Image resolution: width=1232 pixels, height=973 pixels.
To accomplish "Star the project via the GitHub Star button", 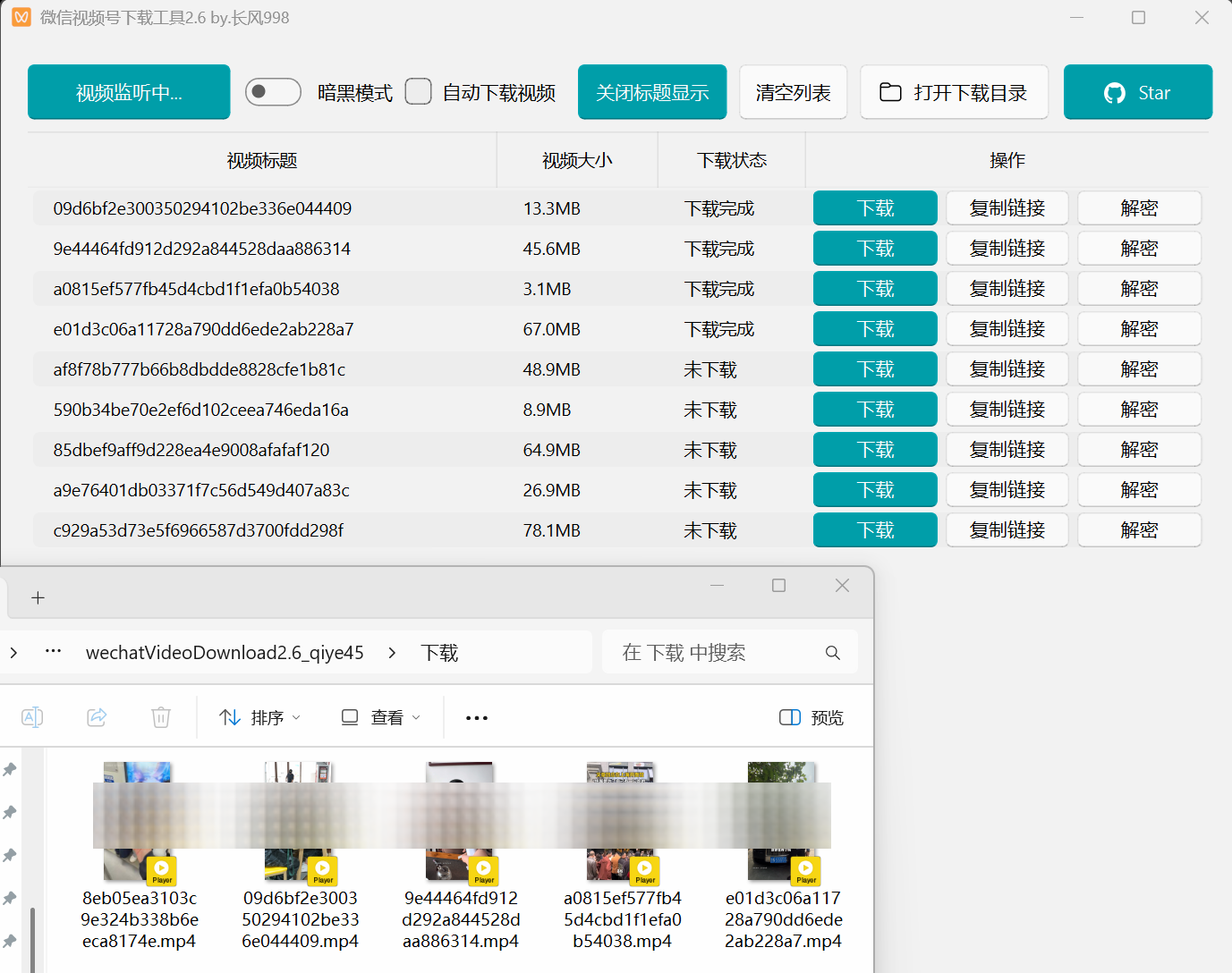I will [1137, 91].
